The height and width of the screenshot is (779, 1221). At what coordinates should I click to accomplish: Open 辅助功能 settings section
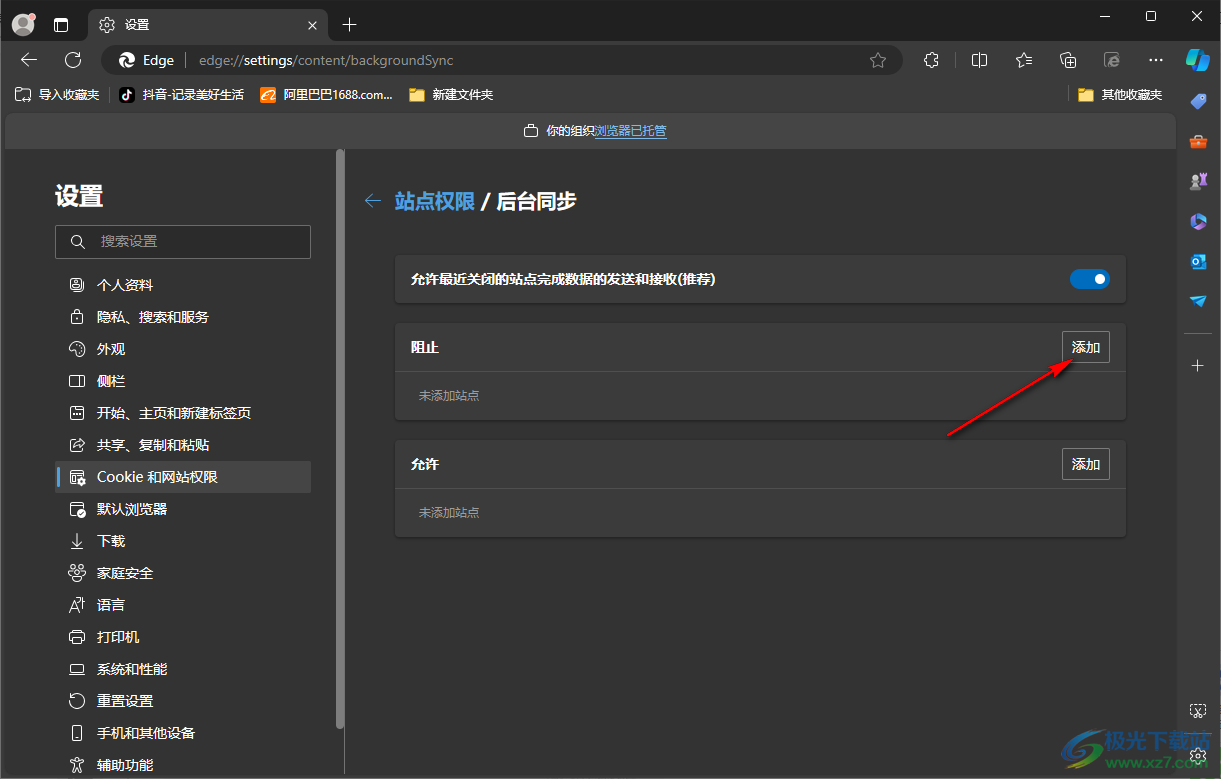tap(183, 765)
